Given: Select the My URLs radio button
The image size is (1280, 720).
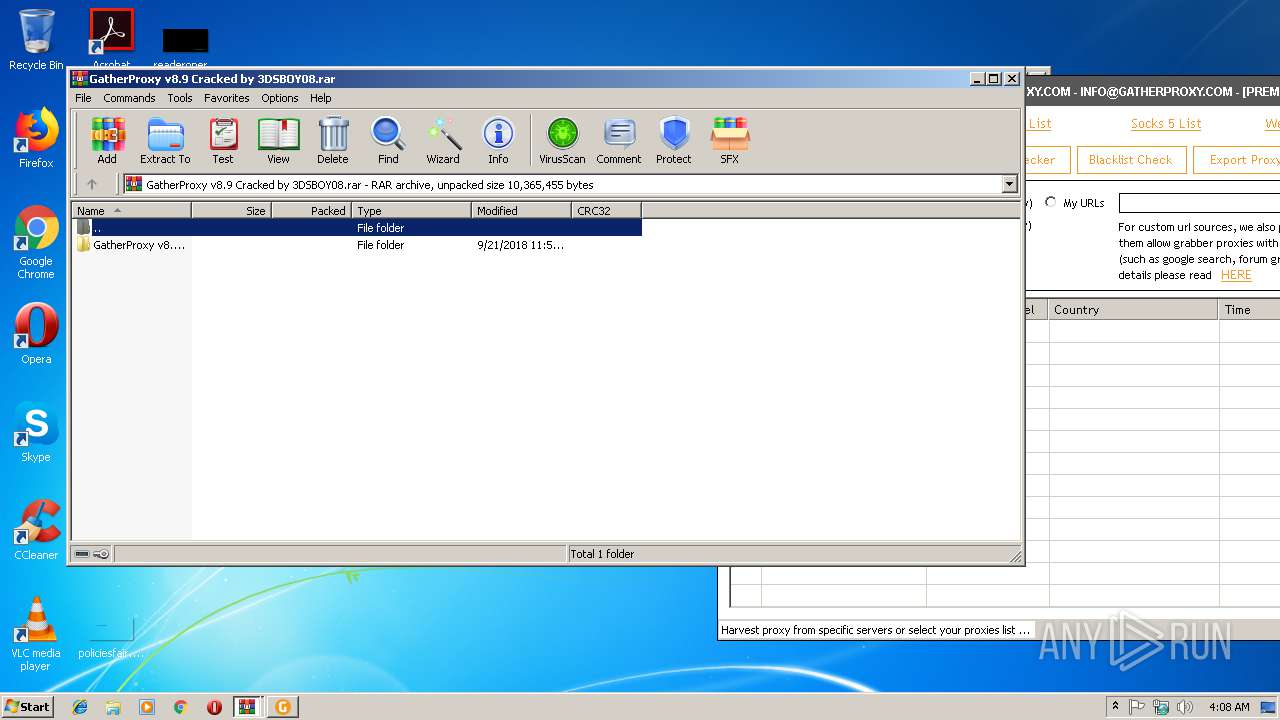Looking at the screenshot, I should tap(1050, 202).
